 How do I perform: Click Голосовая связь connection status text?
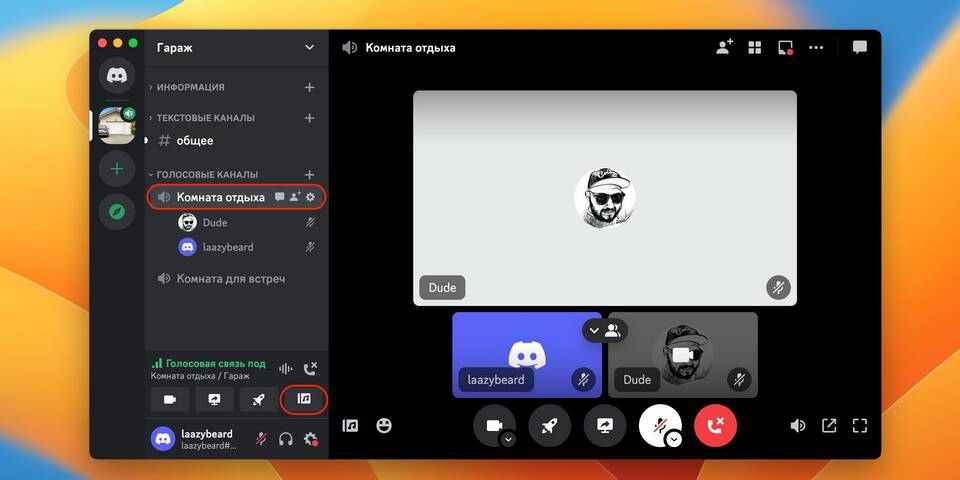click(216, 363)
